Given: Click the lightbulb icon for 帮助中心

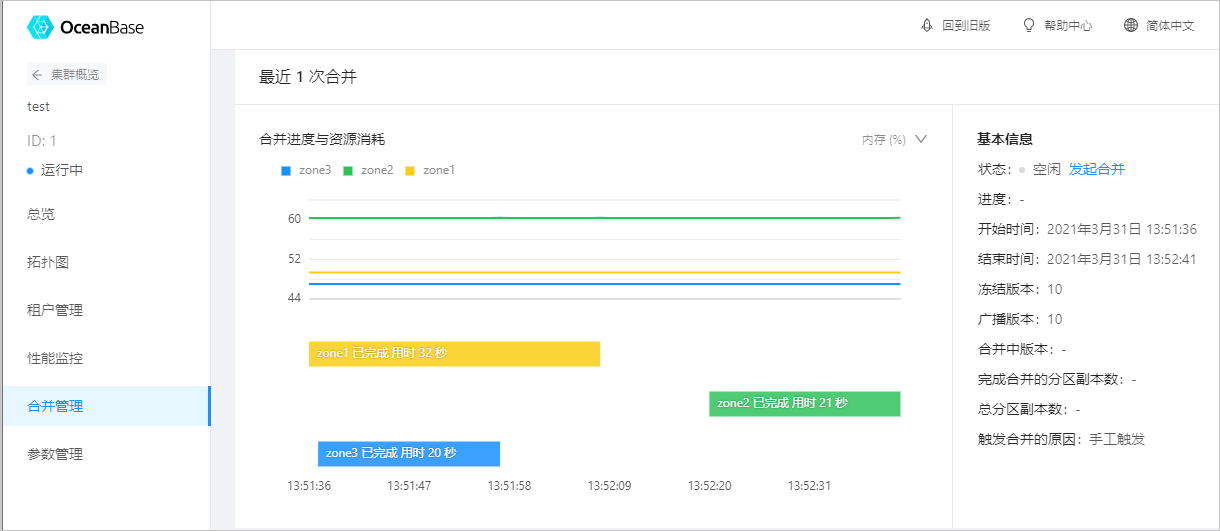Looking at the screenshot, I should (x=1028, y=25).
